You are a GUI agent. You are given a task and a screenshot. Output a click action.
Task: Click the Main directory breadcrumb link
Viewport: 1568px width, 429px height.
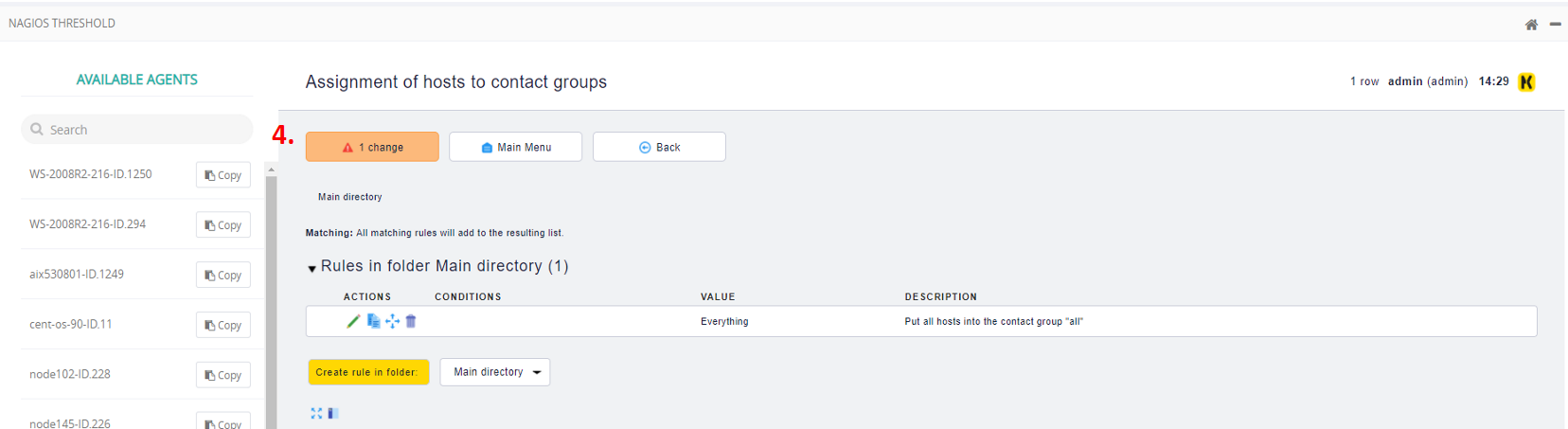tap(349, 197)
